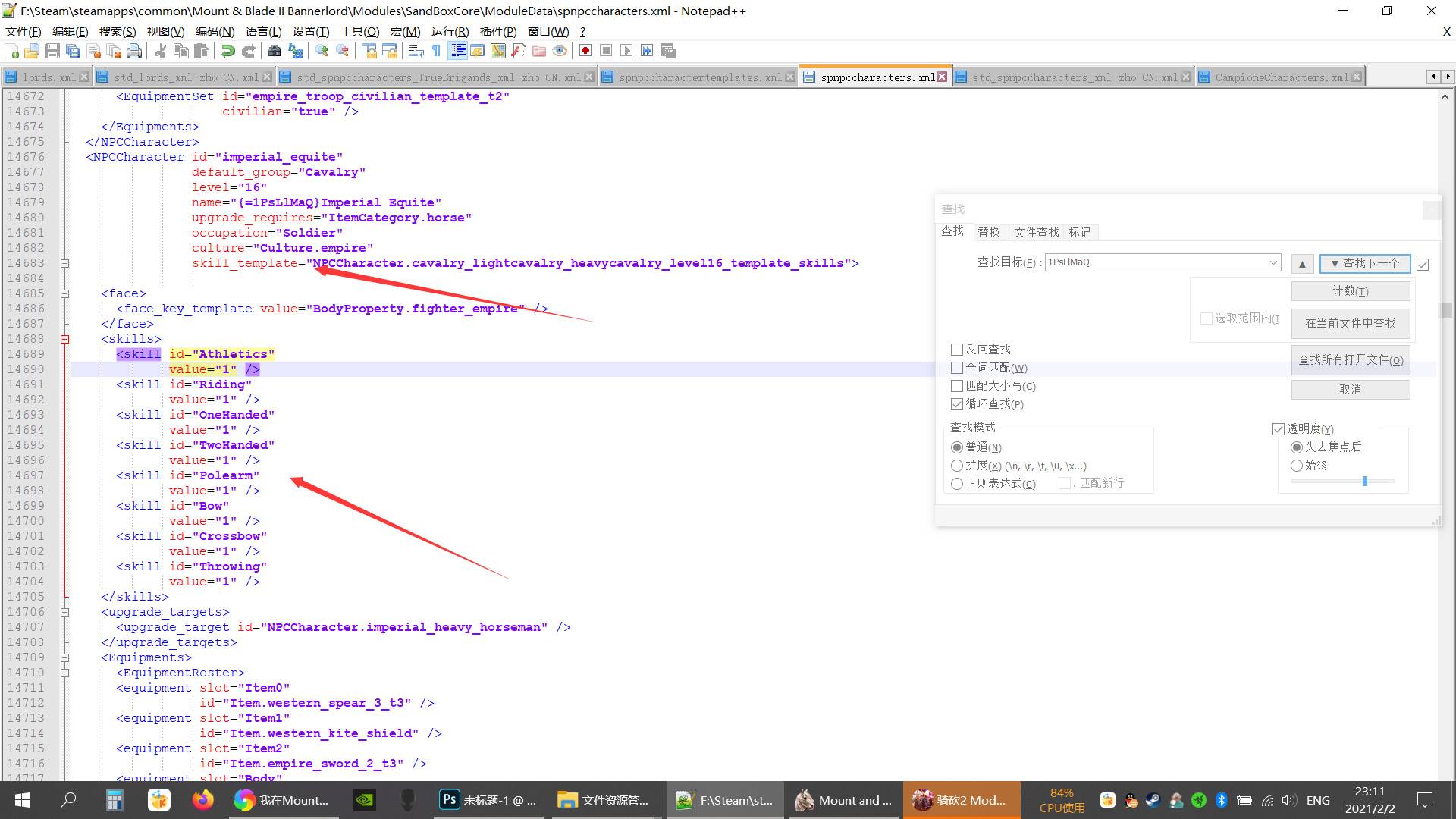Collapse Equipments fold at line 14709
1456x819 pixels.
(65, 657)
